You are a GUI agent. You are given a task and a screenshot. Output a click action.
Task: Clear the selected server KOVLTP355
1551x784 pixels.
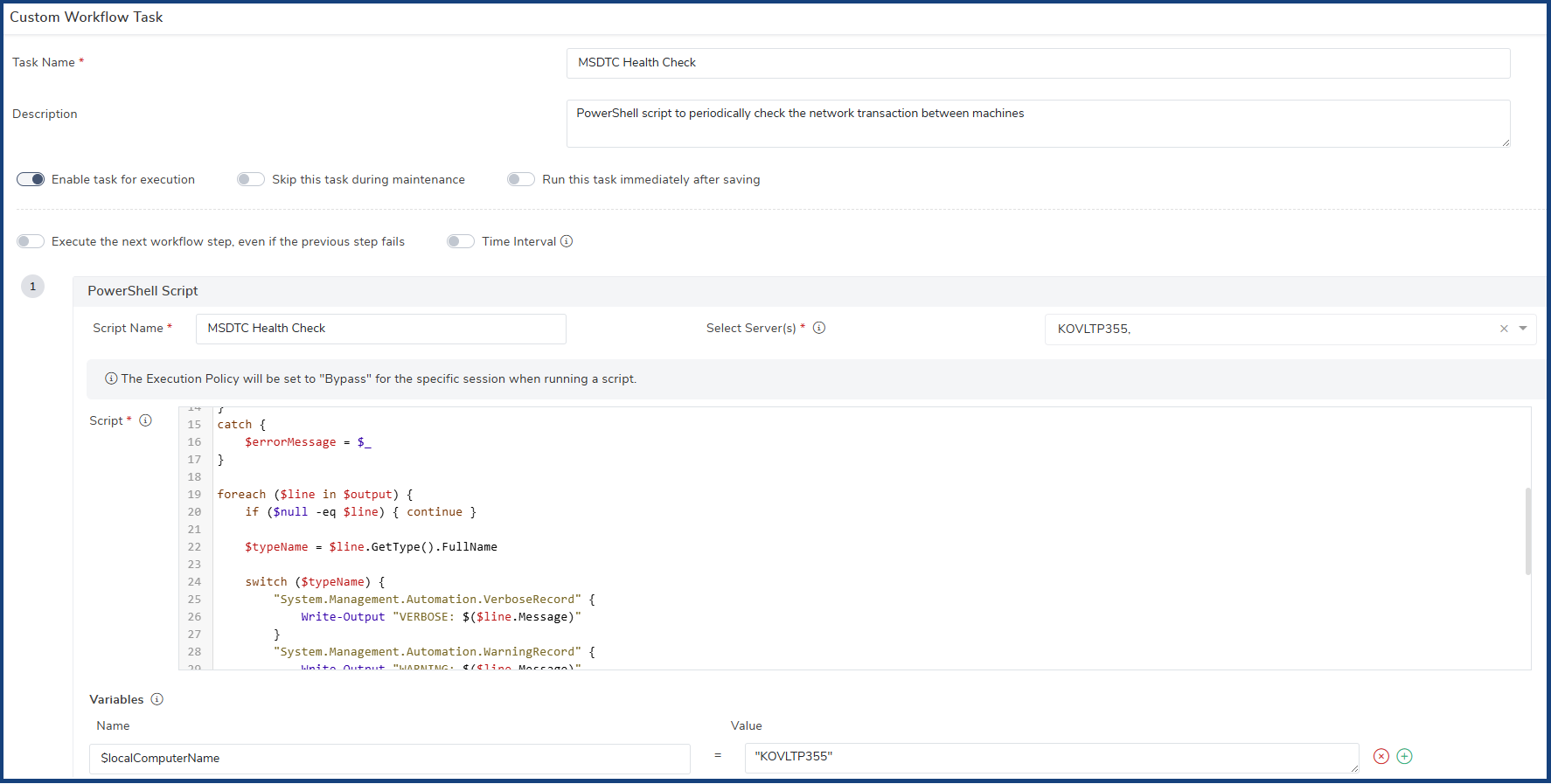[x=1504, y=329]
